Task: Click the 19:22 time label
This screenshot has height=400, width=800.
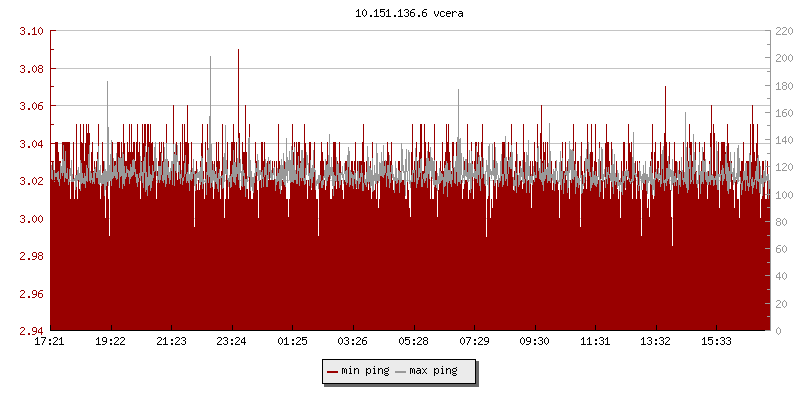Action: tap(110, 342)
